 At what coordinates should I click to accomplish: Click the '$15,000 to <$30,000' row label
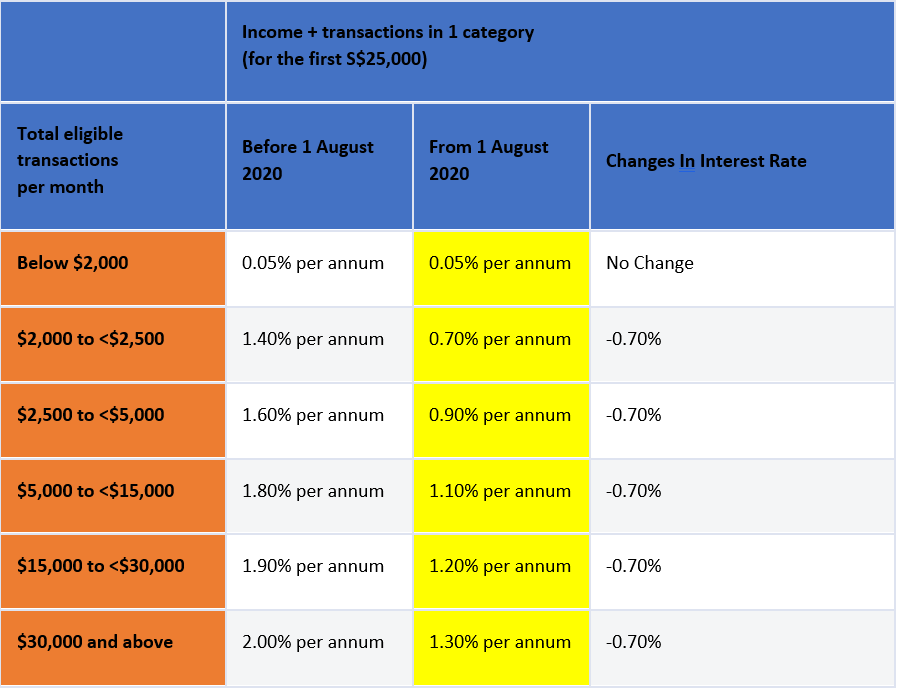pos(101,566)
